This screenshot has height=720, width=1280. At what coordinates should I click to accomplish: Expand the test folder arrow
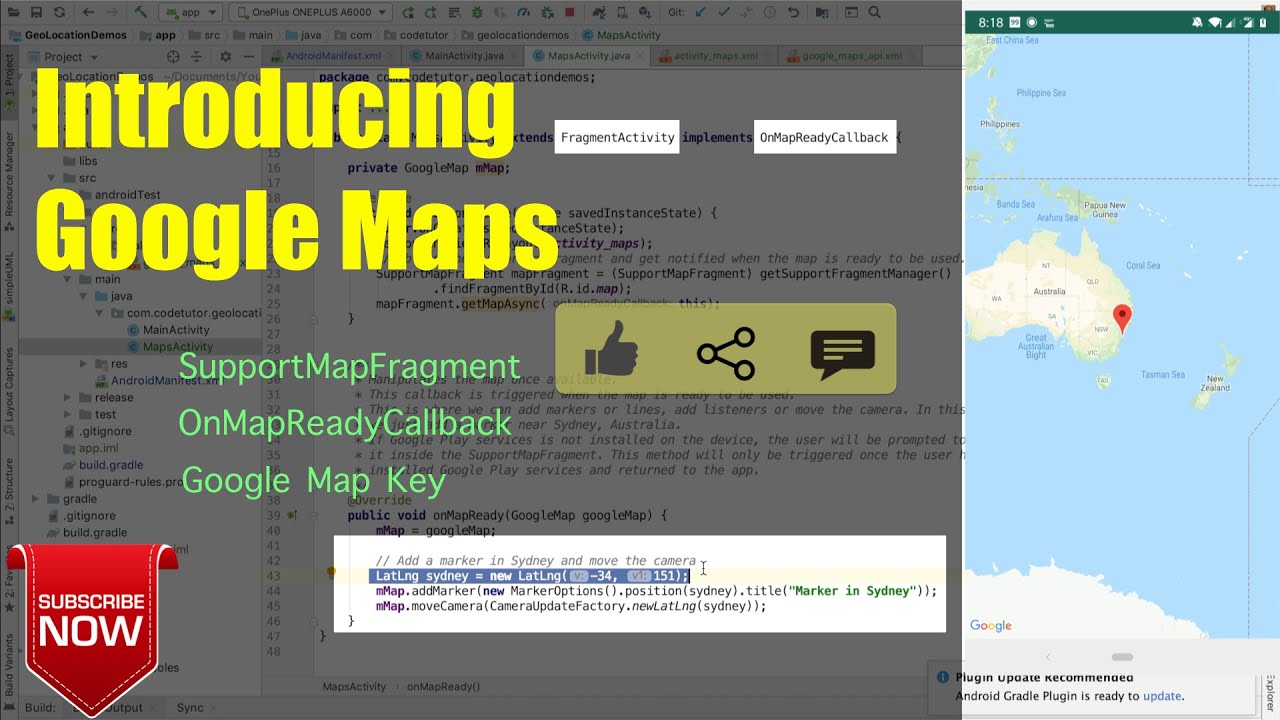[69, 414]
